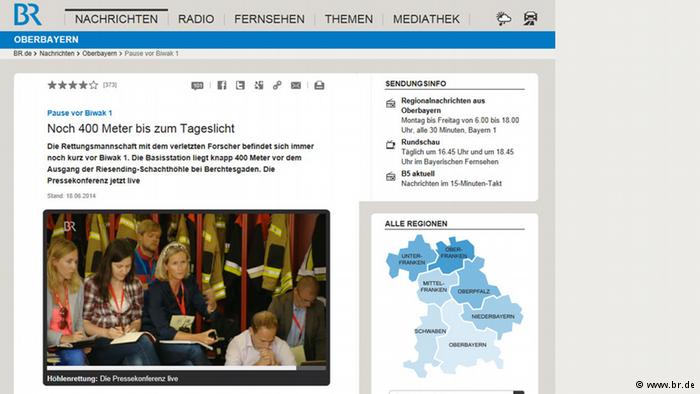Open the comments speech bubble icon
This screenshot has width=700, height=394.
197,85
